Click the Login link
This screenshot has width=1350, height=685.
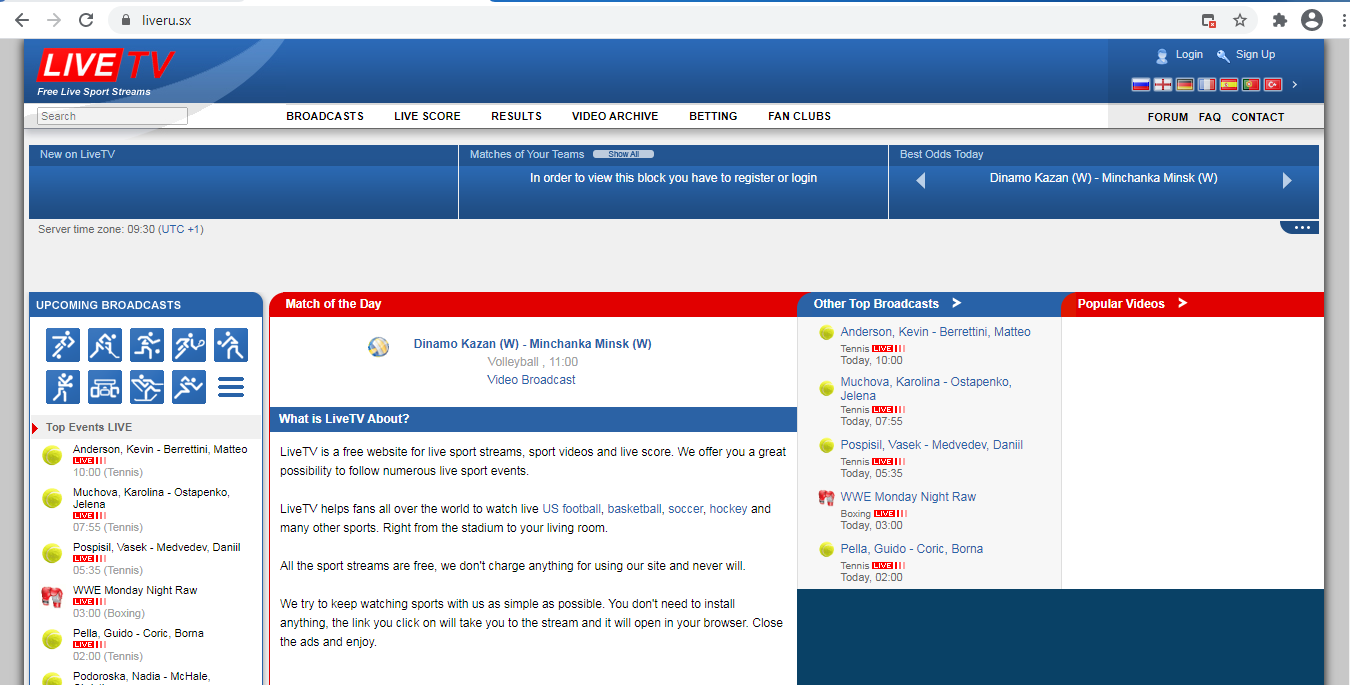[x=1189, y=55]
